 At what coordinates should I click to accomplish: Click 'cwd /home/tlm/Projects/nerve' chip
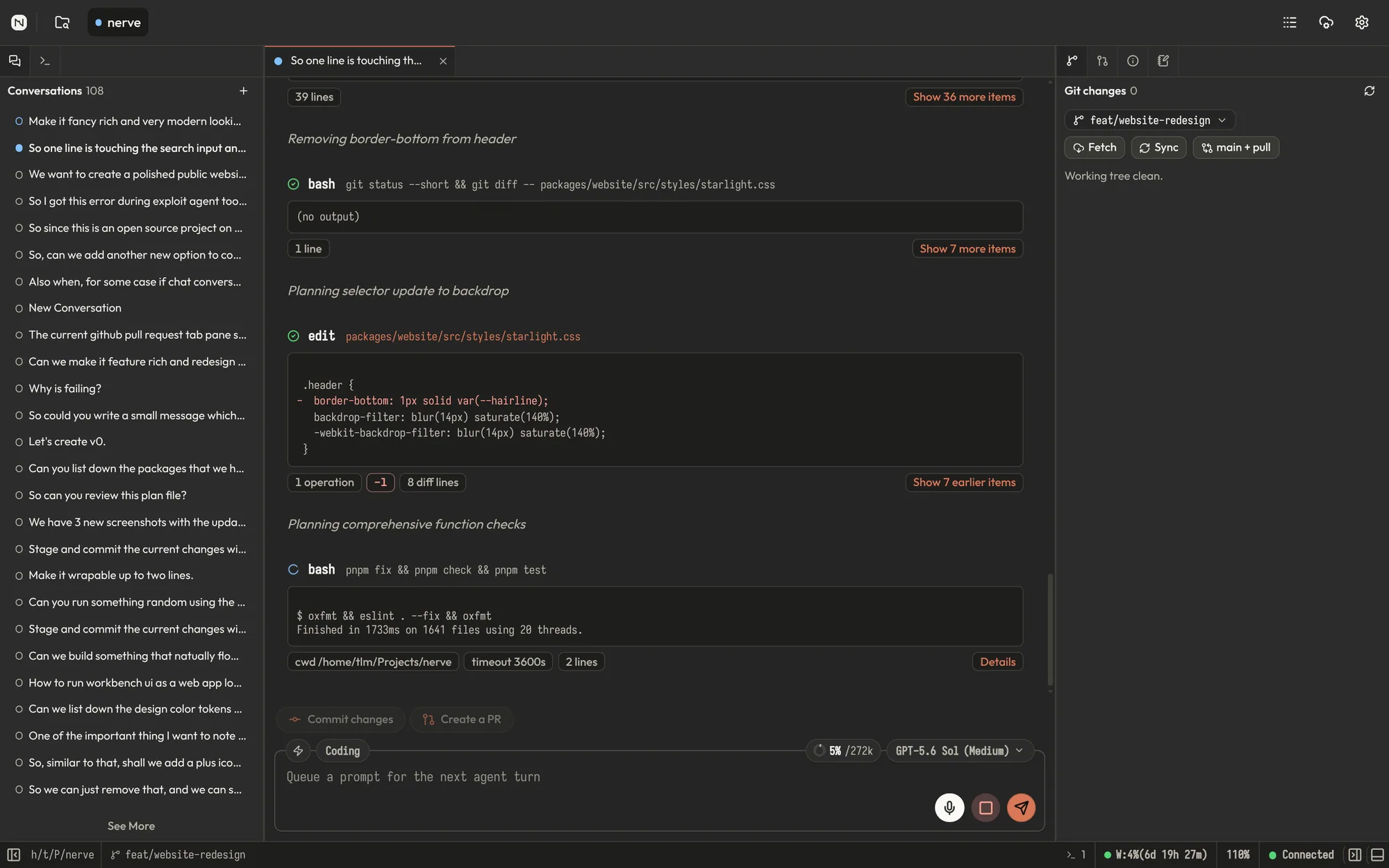(373, 662)
